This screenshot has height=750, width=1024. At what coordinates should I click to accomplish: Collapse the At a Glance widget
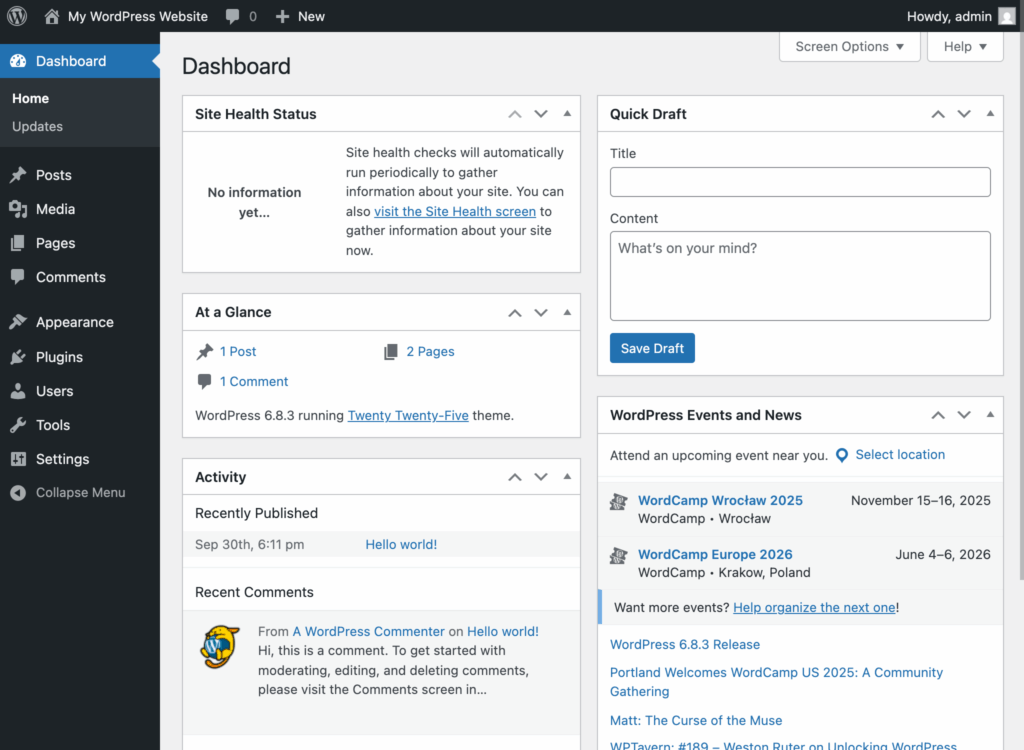567,312
